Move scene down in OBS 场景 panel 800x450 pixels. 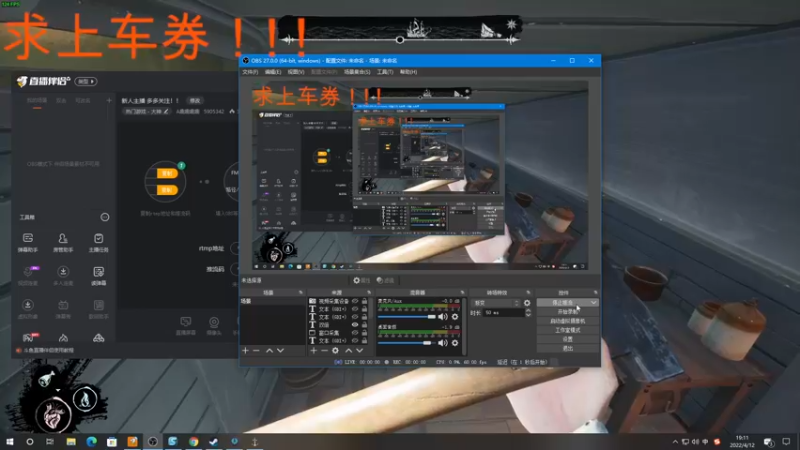[280, 351]
